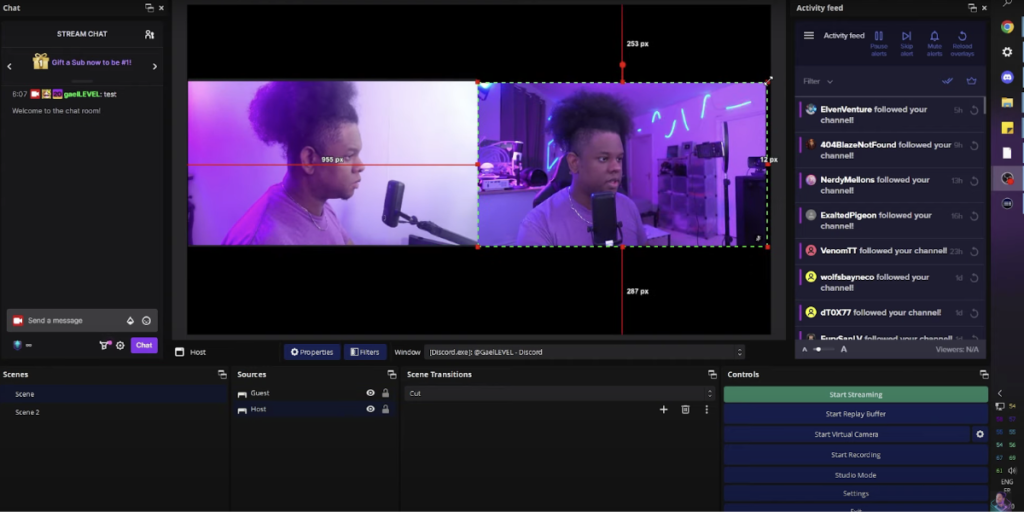Open Bits icon in chat message box
Viewport: 1024px width, 512px height.
click(x=130, y=321)
